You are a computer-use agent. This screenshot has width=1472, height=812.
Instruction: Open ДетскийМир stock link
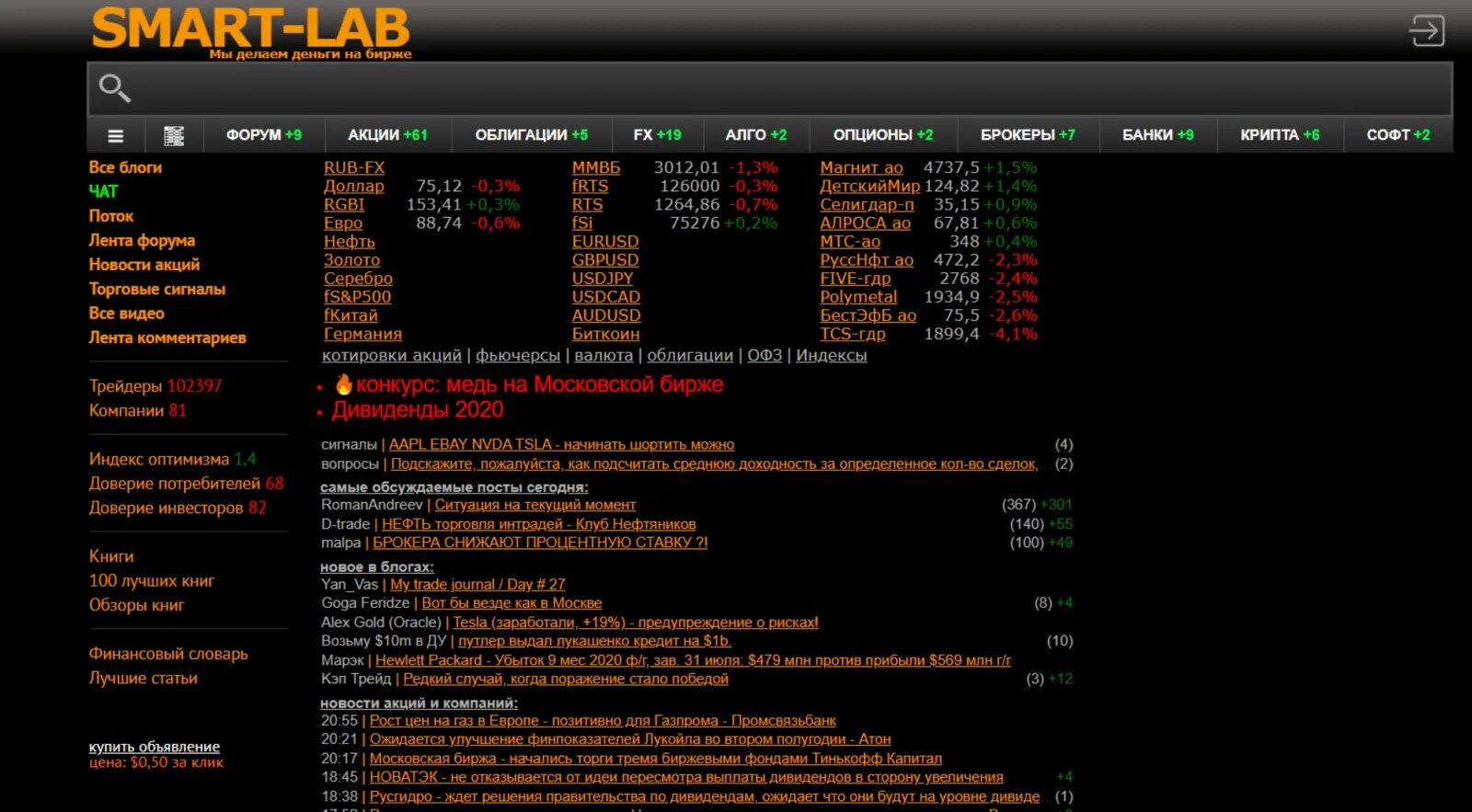[x=869, y=186]
